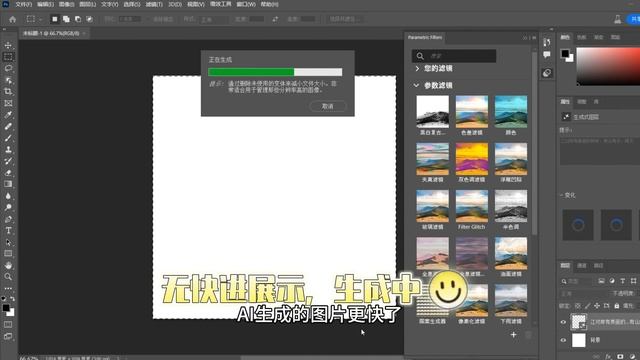Switch to the 调整 tab
Viewport: 640px width, 360px height.
[582, 102]
